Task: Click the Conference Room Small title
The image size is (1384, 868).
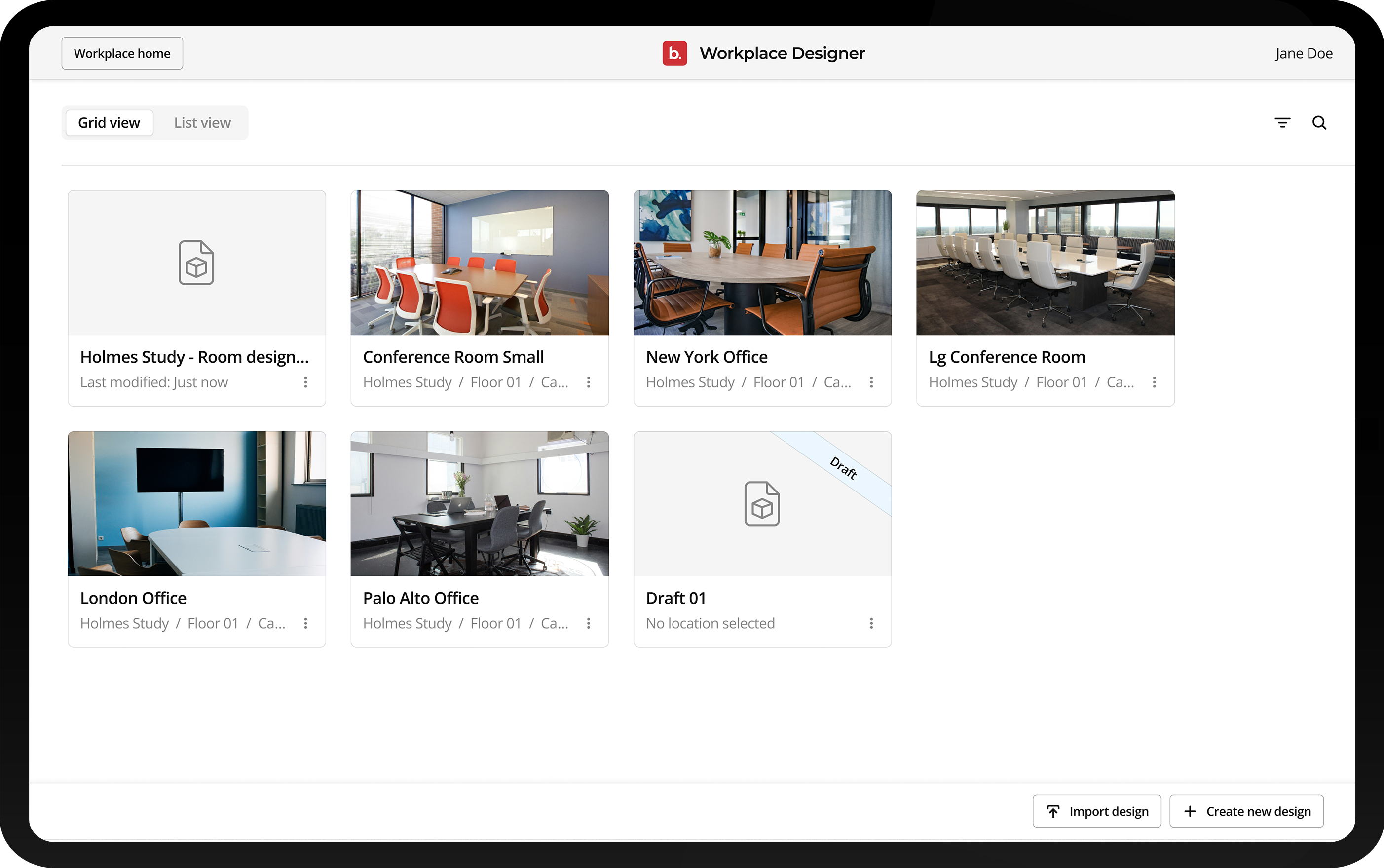Action: [453, 357]
